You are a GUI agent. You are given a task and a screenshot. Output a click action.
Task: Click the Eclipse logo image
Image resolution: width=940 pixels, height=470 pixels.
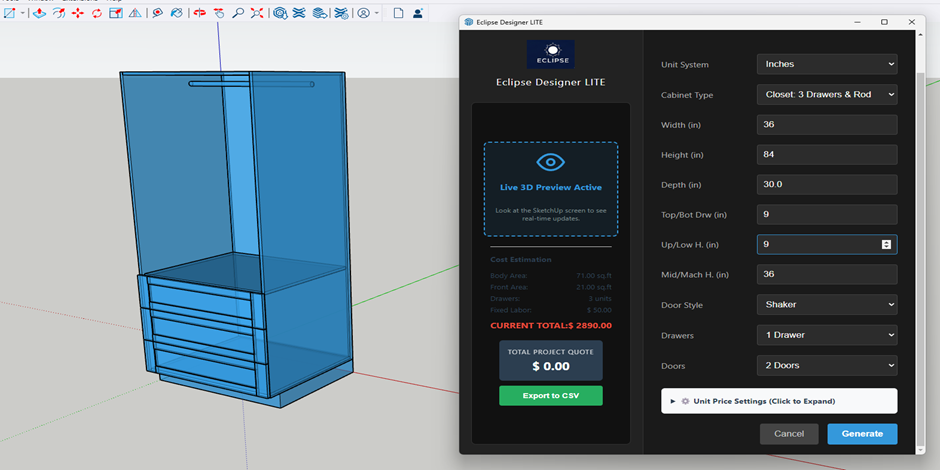point(550,55)
